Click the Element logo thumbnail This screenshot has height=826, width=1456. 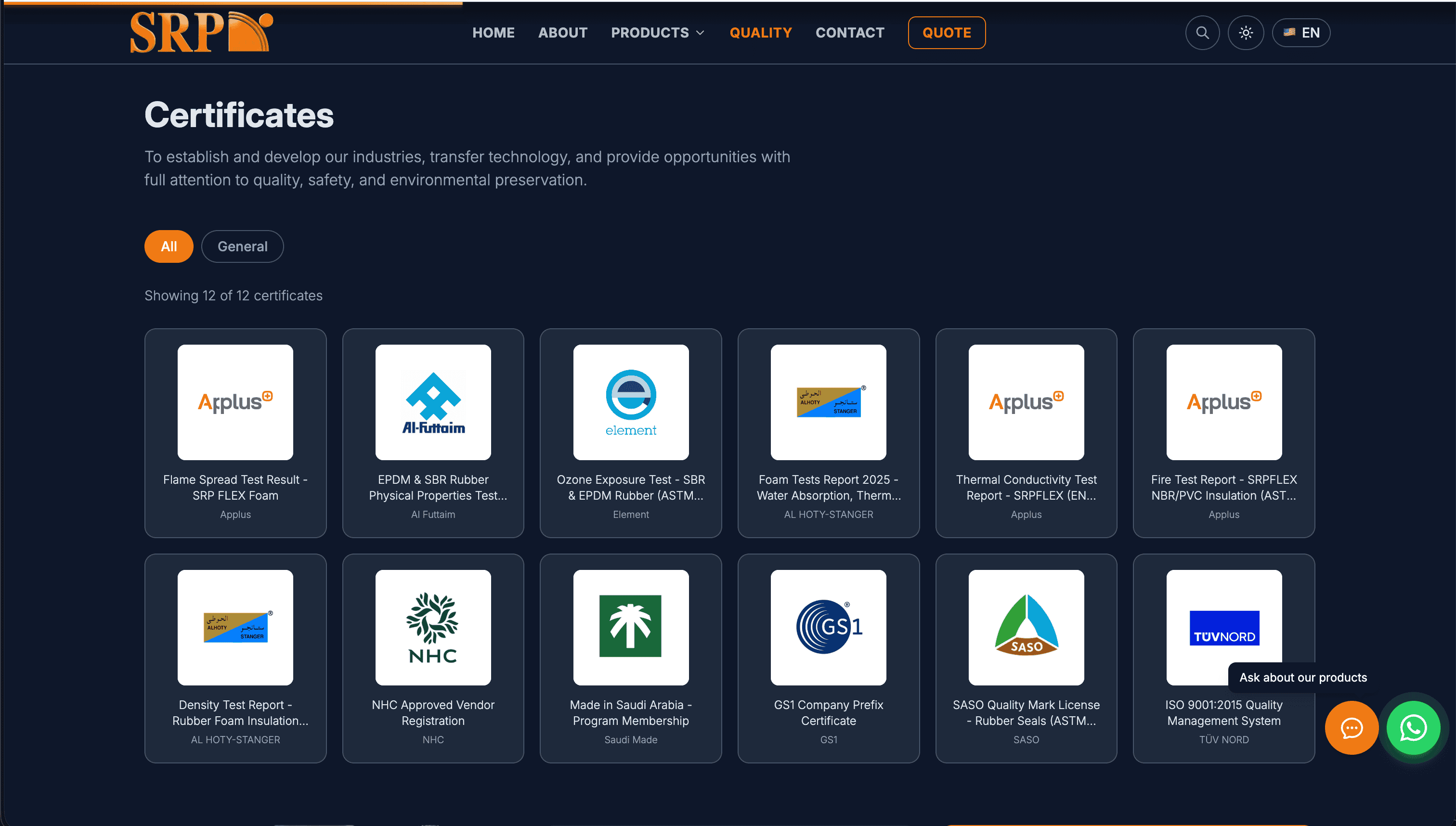click(x=630, y=402)
